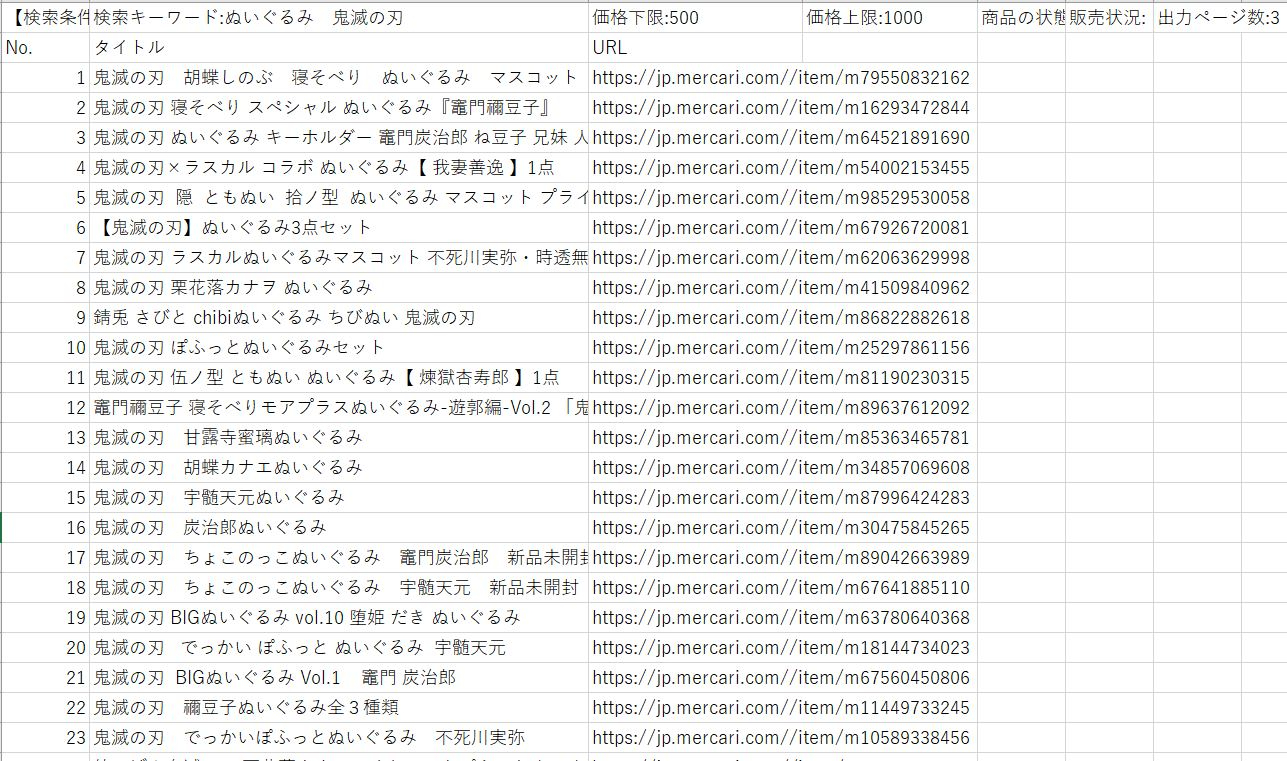Viewport: 1287px width, 761px height.
Task: Open link ending m54002153455
Action: pyautogui.click(x=781, y=167)
